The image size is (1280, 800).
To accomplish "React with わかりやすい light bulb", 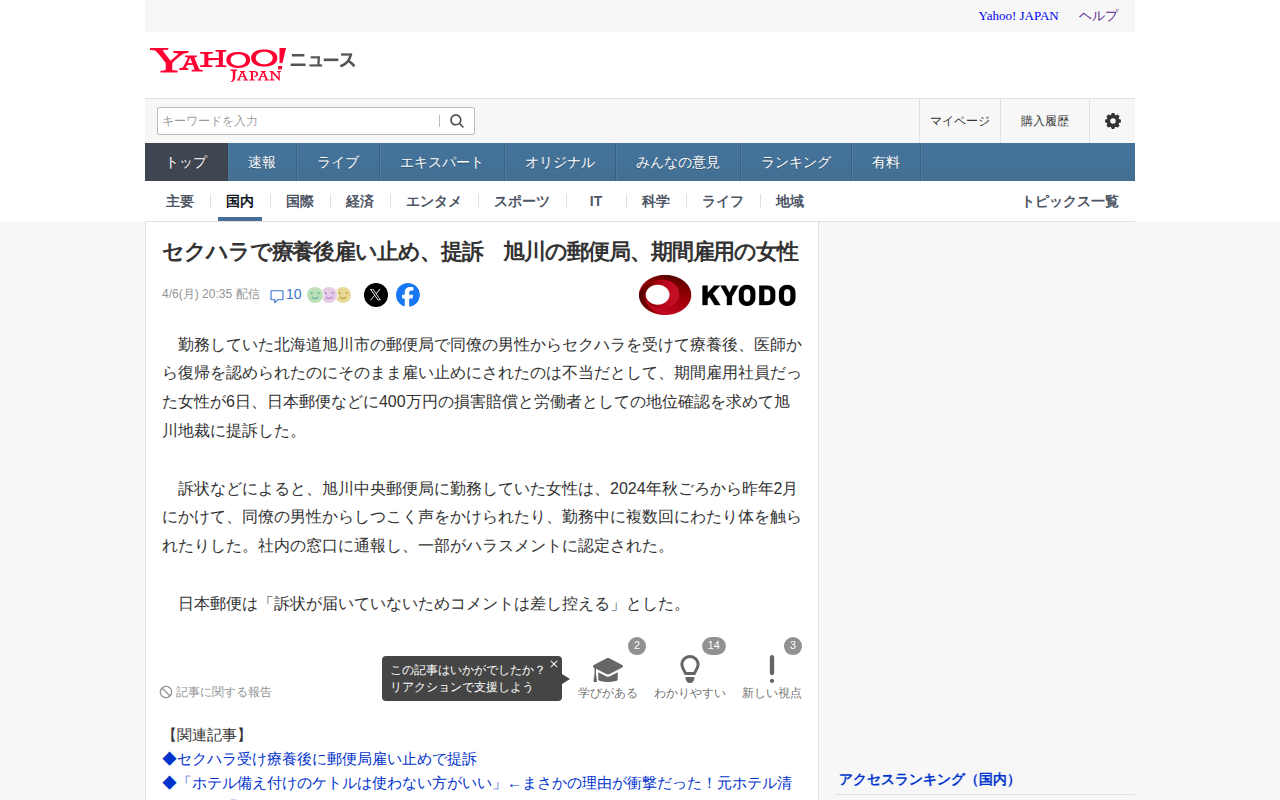I will pyautogui.click(x=690, y=678).
